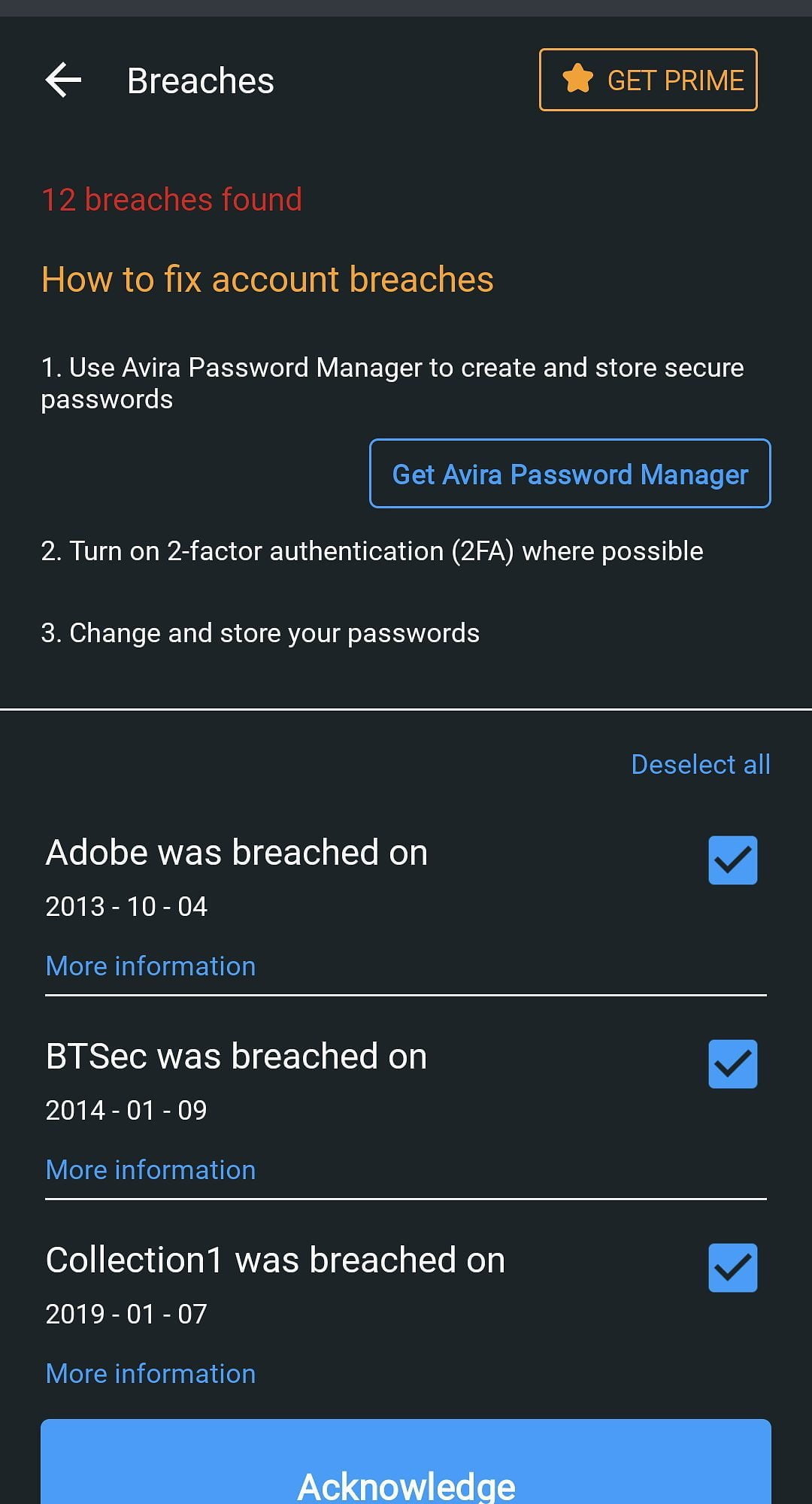Image resolution: width=812 pixels, height=1504 pixels.
Task: Select BTSec was breached on entry
Action: [236, 1057]
